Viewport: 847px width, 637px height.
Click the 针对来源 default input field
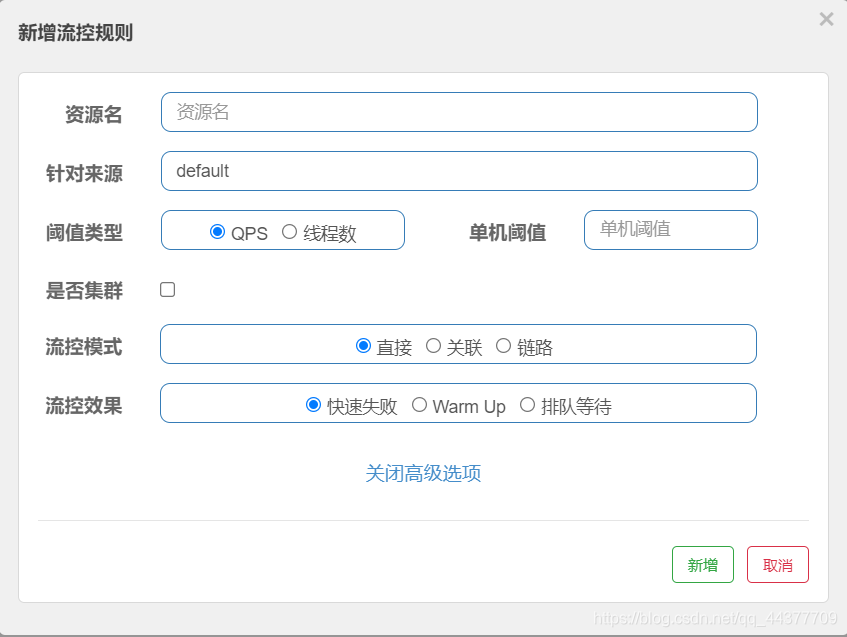[x=459, y=171]
